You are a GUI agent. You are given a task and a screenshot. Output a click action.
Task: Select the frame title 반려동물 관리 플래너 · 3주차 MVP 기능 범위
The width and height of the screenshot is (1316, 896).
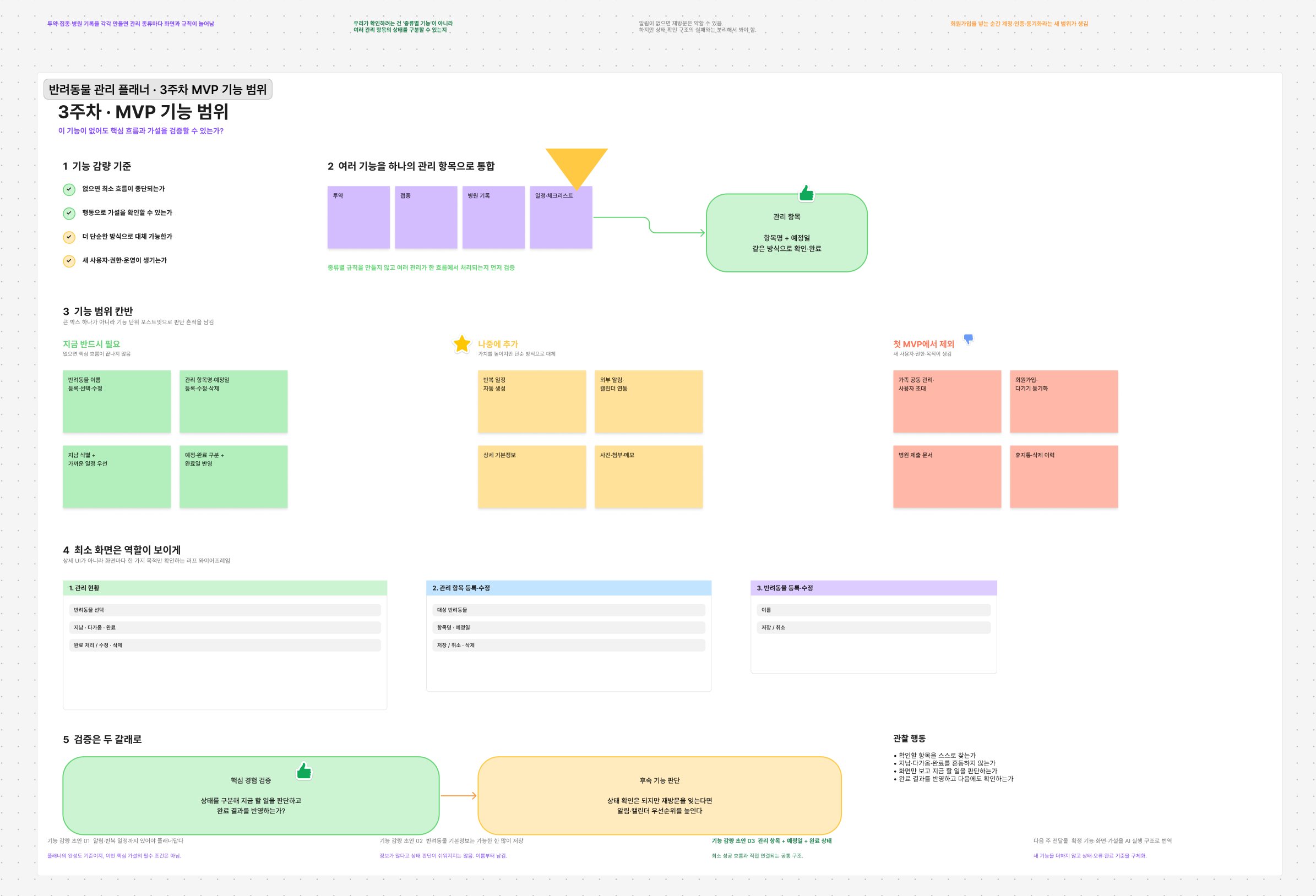pyautogui.click(x=158, y=89)
